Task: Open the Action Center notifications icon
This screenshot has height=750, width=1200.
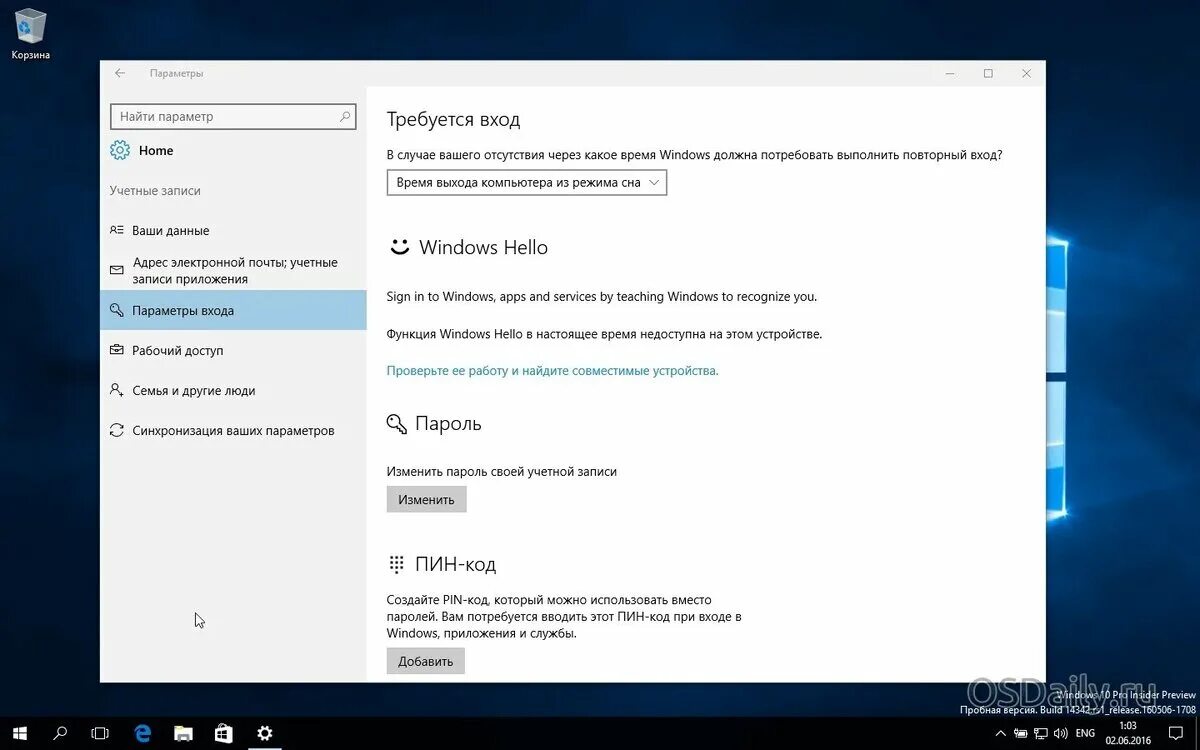Action: pyautogui.click(x=1176, y=733)
